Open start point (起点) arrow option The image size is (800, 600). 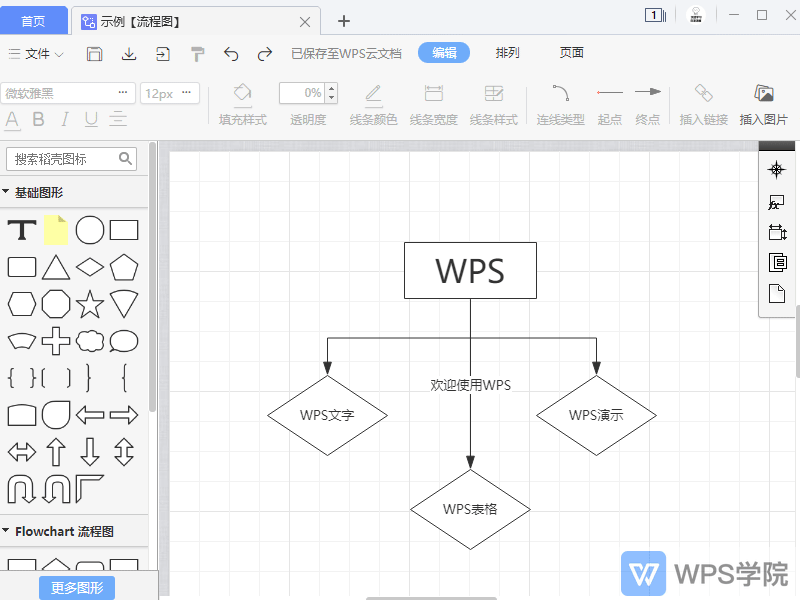pos(610,105)
